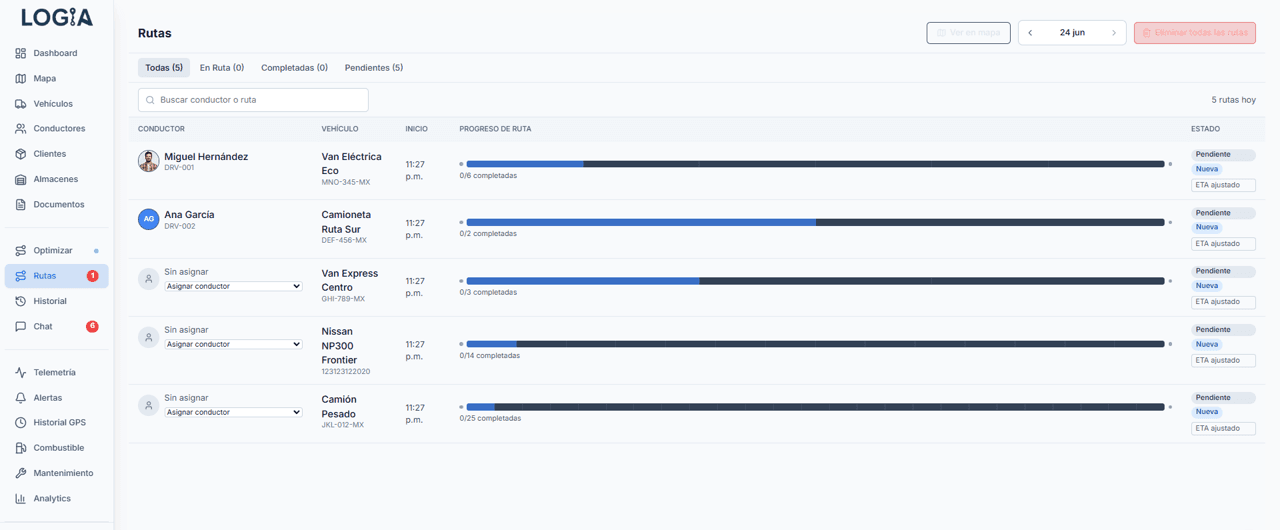This screenshot has width=1280, height=530.
Task: Switch to the Pendientes (5) tab
Action: [x=374, y=68]
